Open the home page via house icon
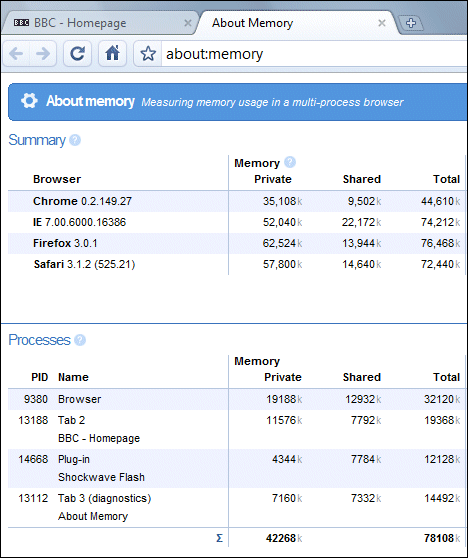The height and width of the screenshot is (558, 468). (112, 54)
